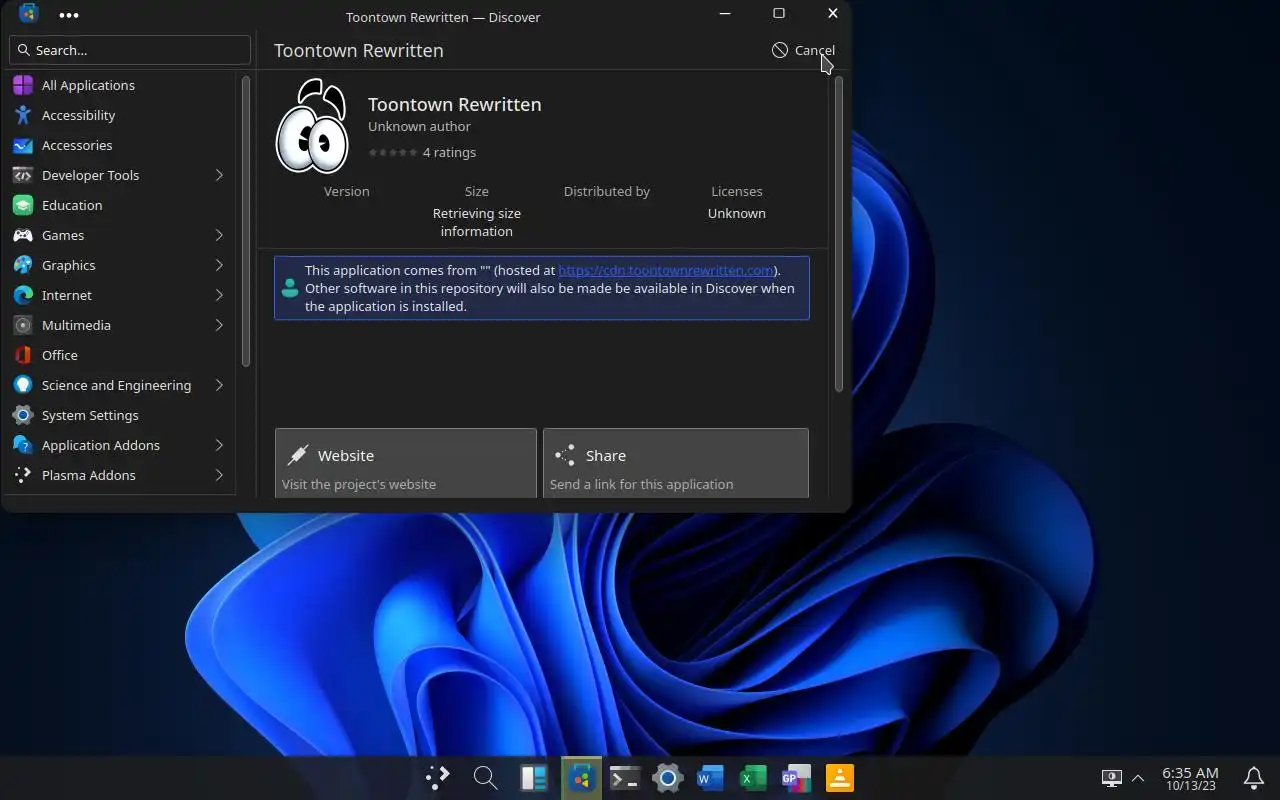Click the 'Retrieving size information' text
Screen dimensions: 1280x800
pos(477,222)
